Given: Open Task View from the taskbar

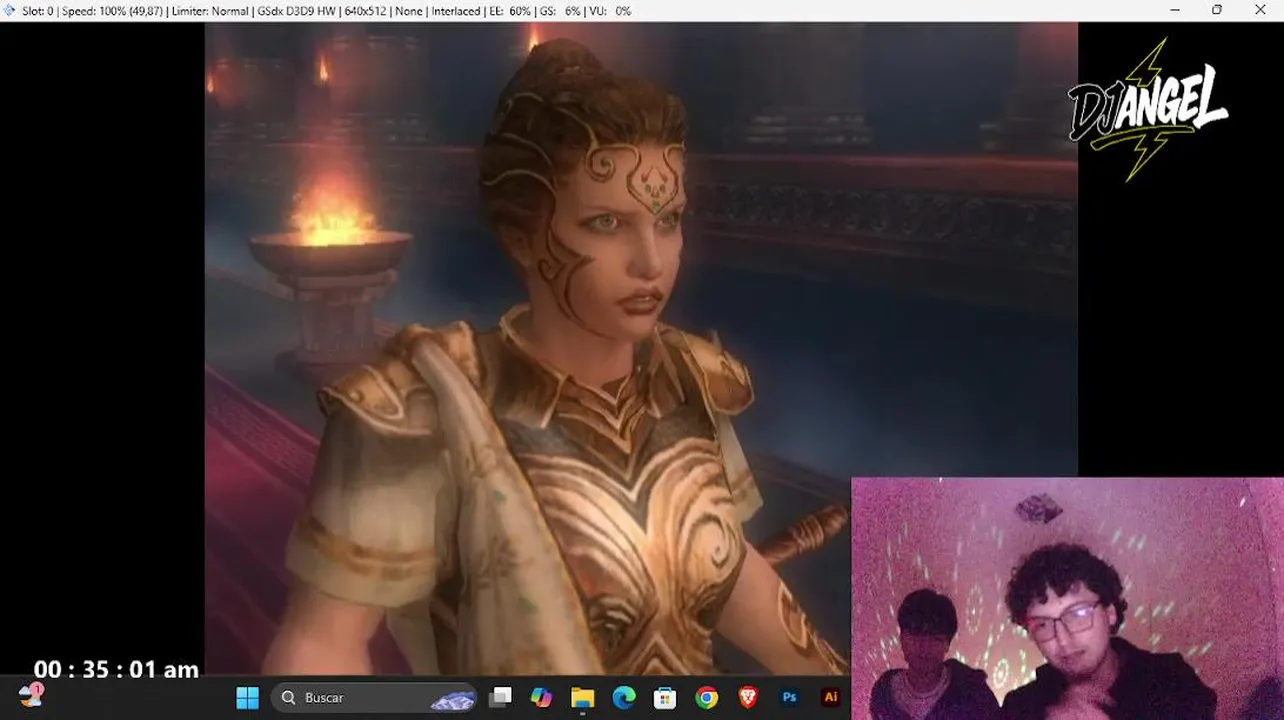Looking at the screenshot, I should coord(500,698).
